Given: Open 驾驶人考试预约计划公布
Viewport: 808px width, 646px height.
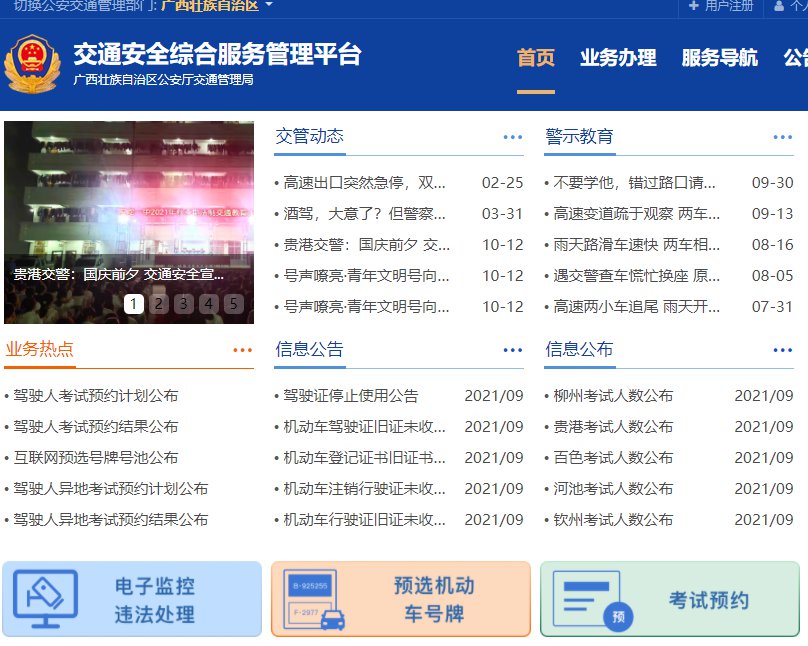Looking at the screenshot, I should [x=96, y=396].
